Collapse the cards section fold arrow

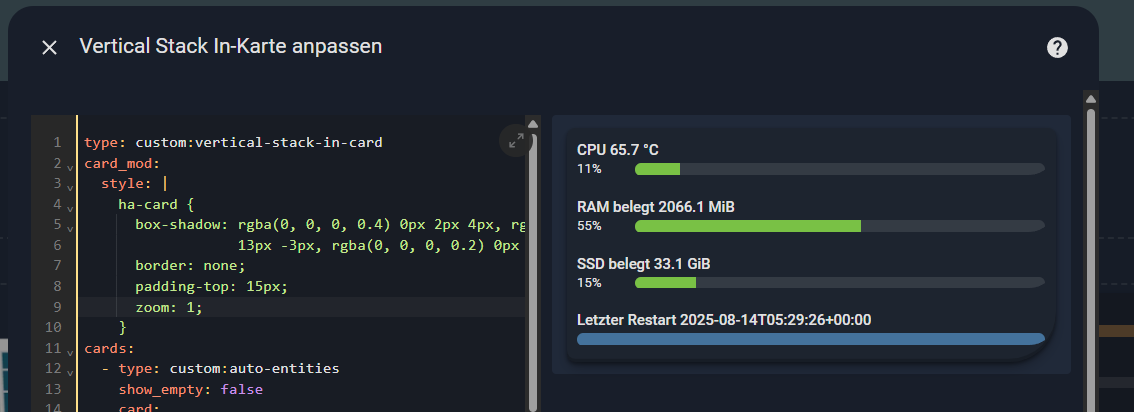click(x=70, y=351)
